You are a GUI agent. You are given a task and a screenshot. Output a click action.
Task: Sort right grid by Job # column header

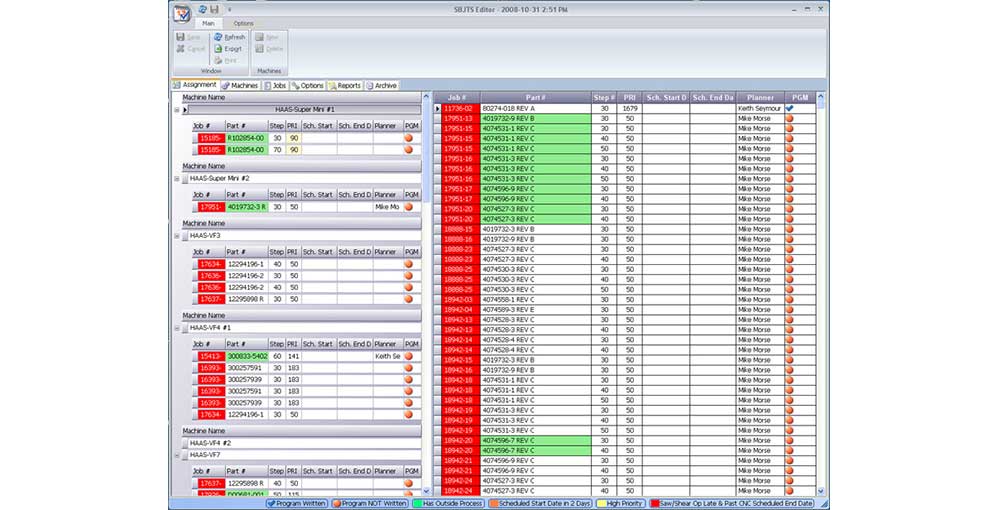(x=457, y=98)
